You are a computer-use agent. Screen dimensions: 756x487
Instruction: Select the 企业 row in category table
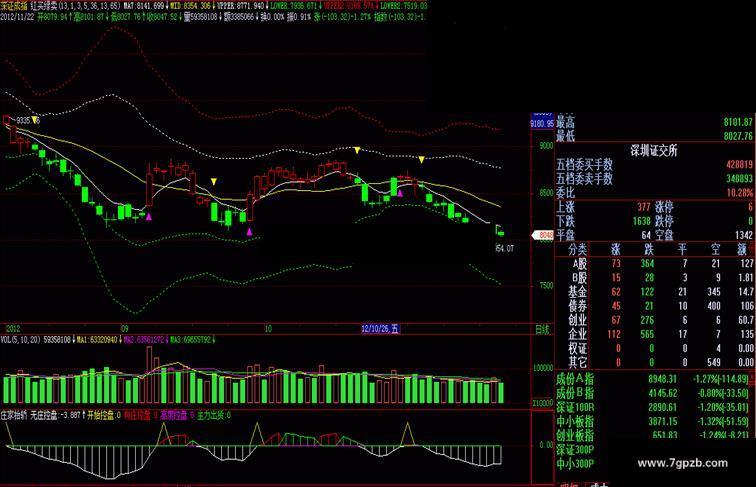(x=655, y=334)
